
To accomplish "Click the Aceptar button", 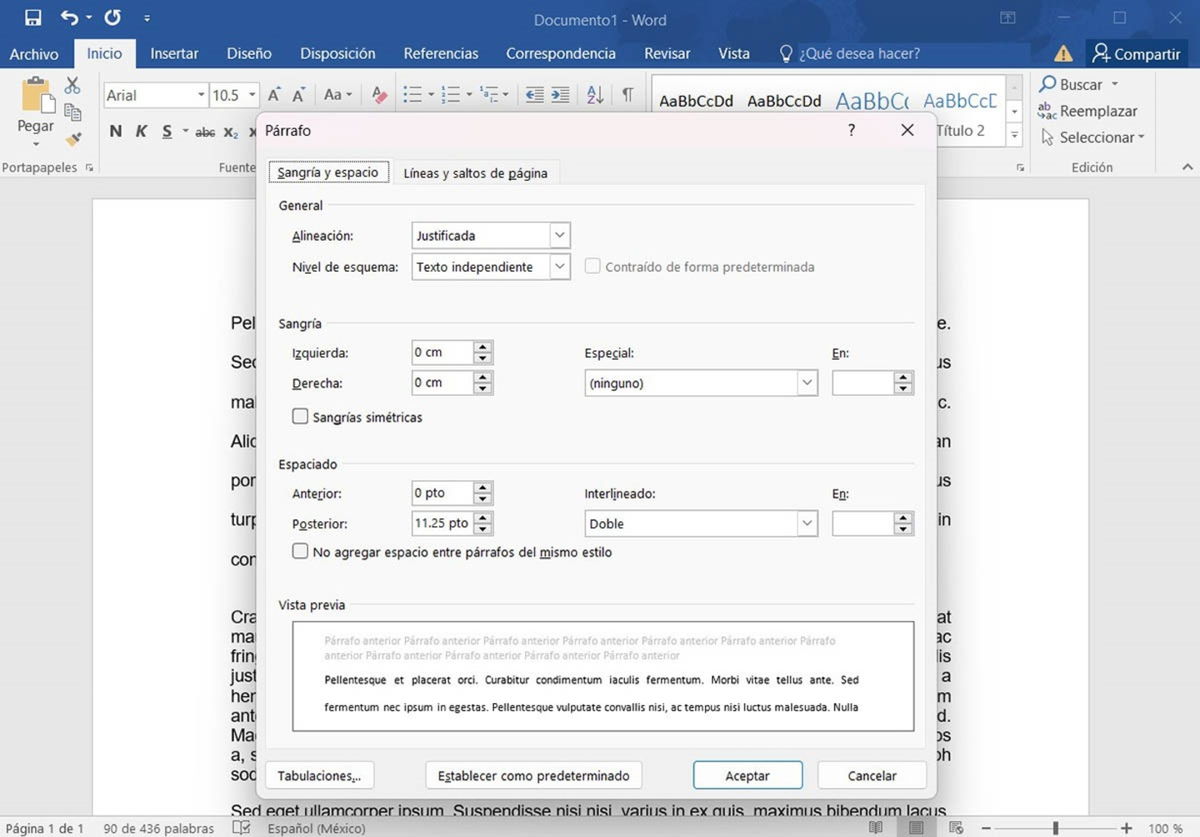I will click(x=747, y=774).
